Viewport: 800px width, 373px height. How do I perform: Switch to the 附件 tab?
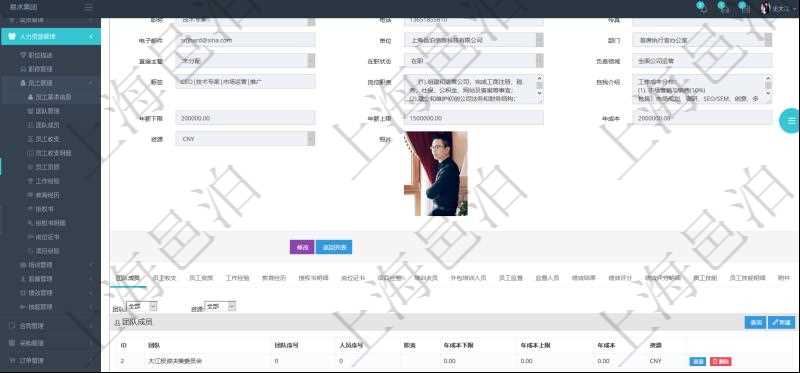click(x=784, y=278)
